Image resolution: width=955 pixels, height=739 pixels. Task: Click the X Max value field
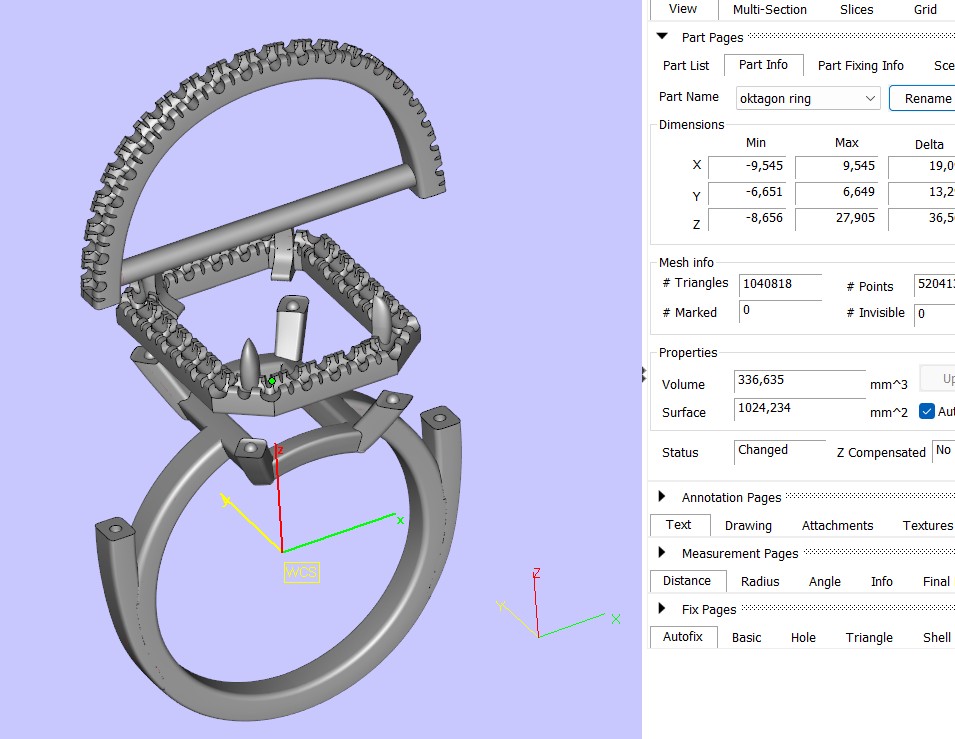[836, 166]
